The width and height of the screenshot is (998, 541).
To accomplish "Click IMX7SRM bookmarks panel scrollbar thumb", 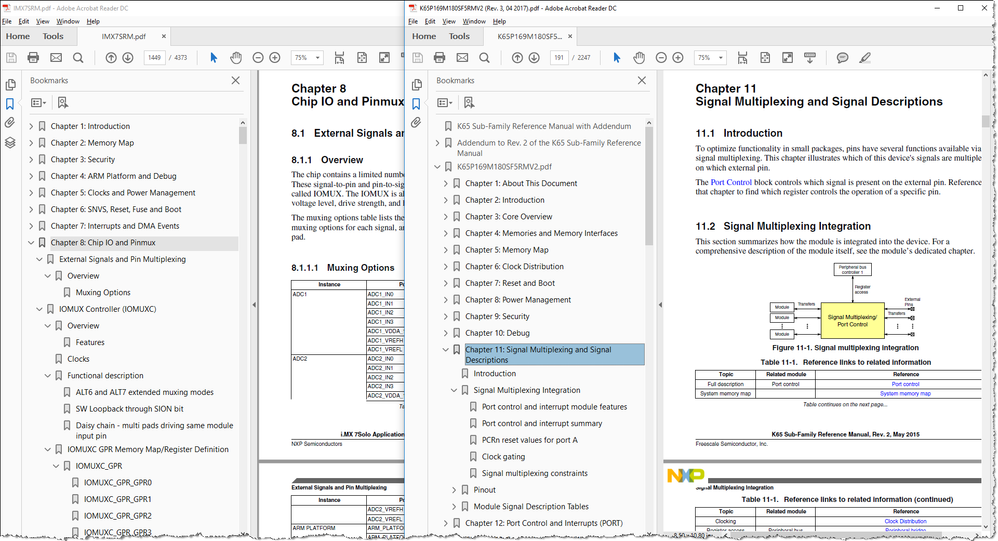I will point(242,135).
